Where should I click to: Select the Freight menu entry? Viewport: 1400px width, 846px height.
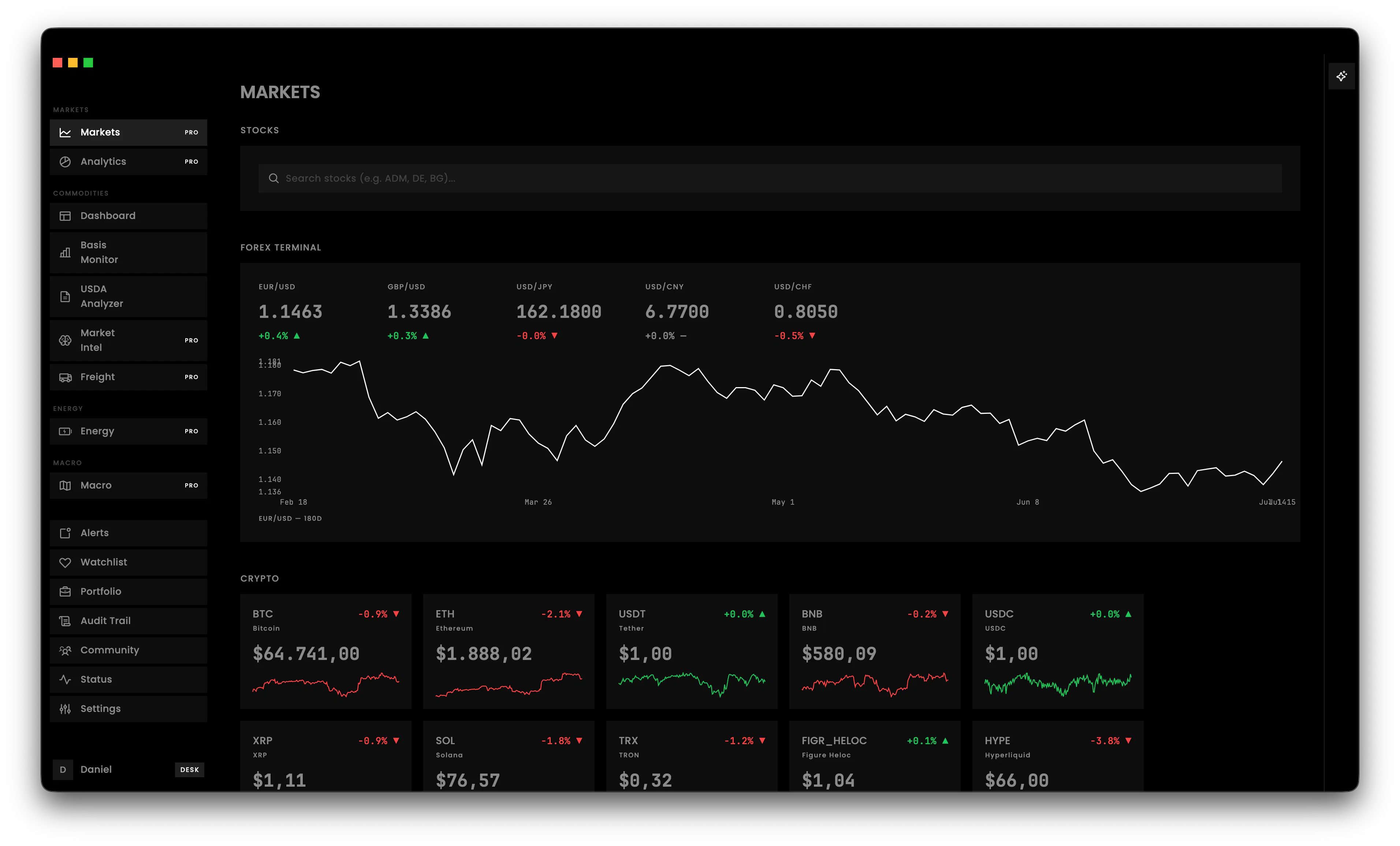pos(129,378)
